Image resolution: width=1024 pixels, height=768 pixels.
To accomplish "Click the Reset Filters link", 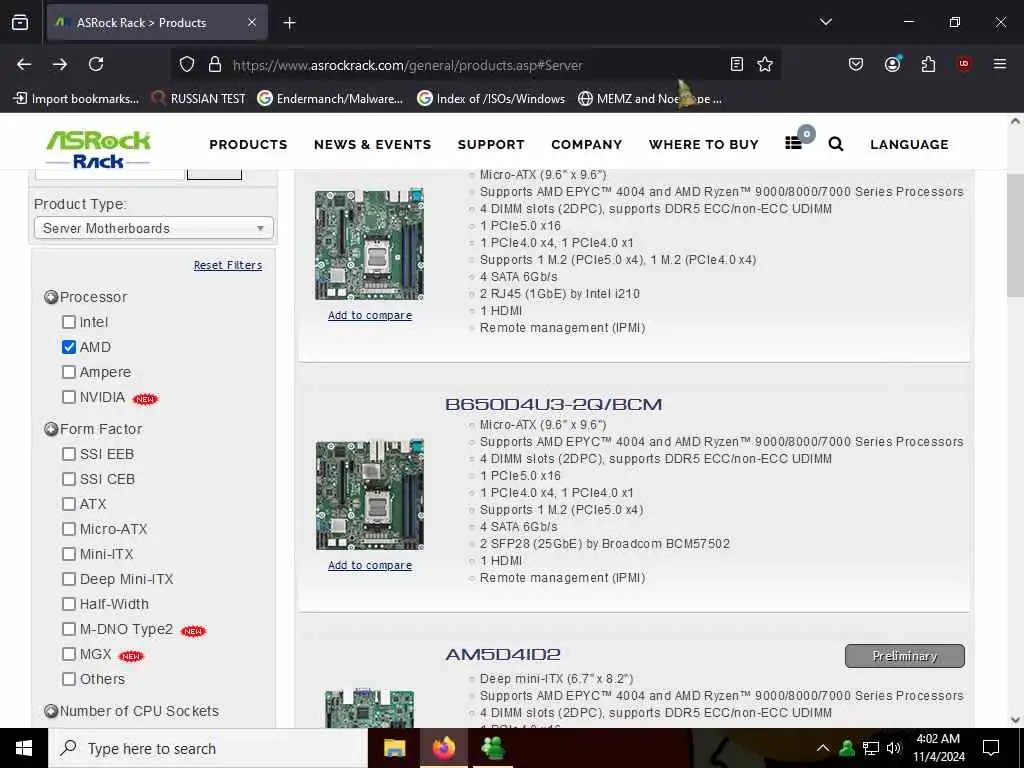I will [x=228, y=265].
